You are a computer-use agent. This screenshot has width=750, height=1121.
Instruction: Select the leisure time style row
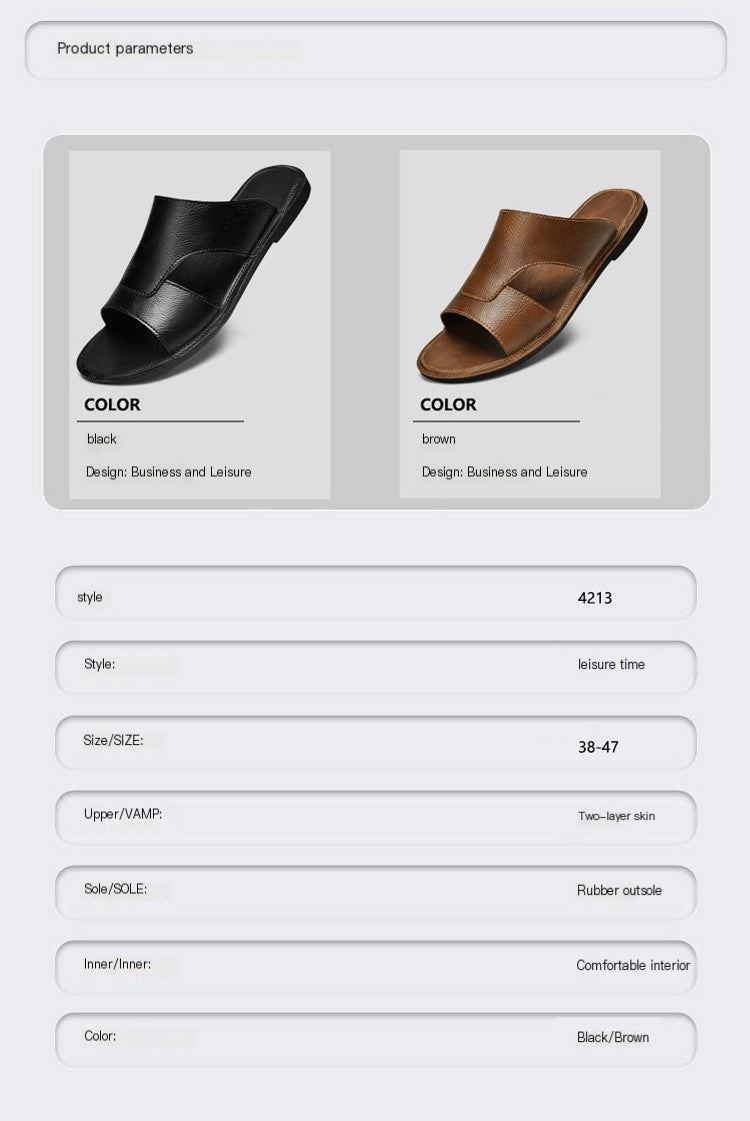375,667
